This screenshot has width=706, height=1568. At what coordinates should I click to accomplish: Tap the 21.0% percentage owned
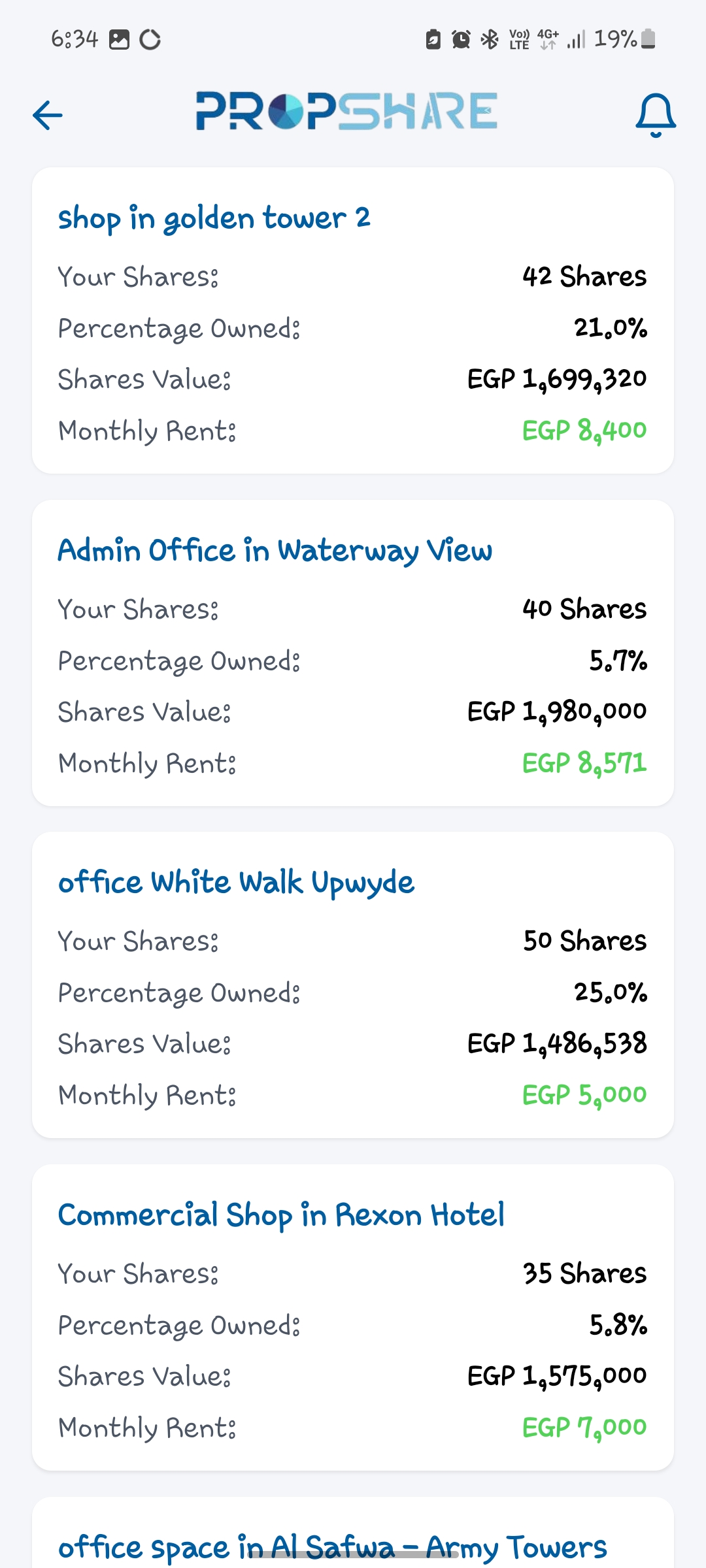611,328
